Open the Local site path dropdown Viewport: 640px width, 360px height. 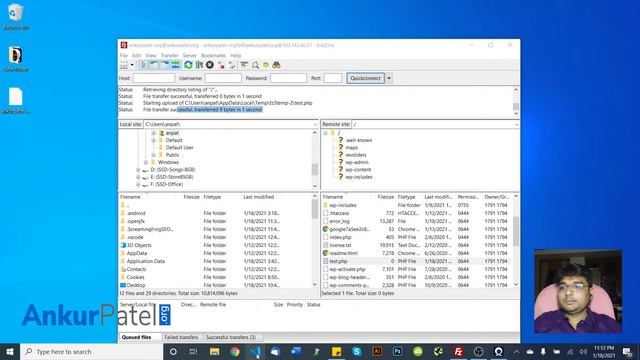click(x=315, y=124)
